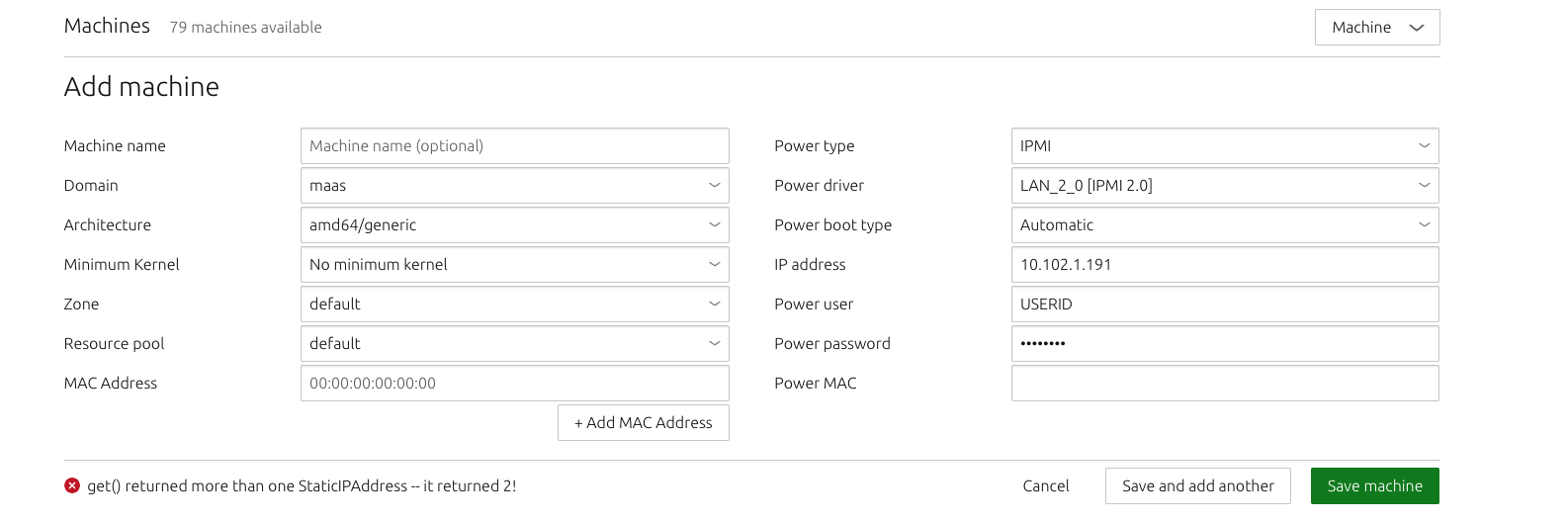Open the Machine dropdown at top right
Viewport: 1568px width, 522px height.
[1376, 28]
